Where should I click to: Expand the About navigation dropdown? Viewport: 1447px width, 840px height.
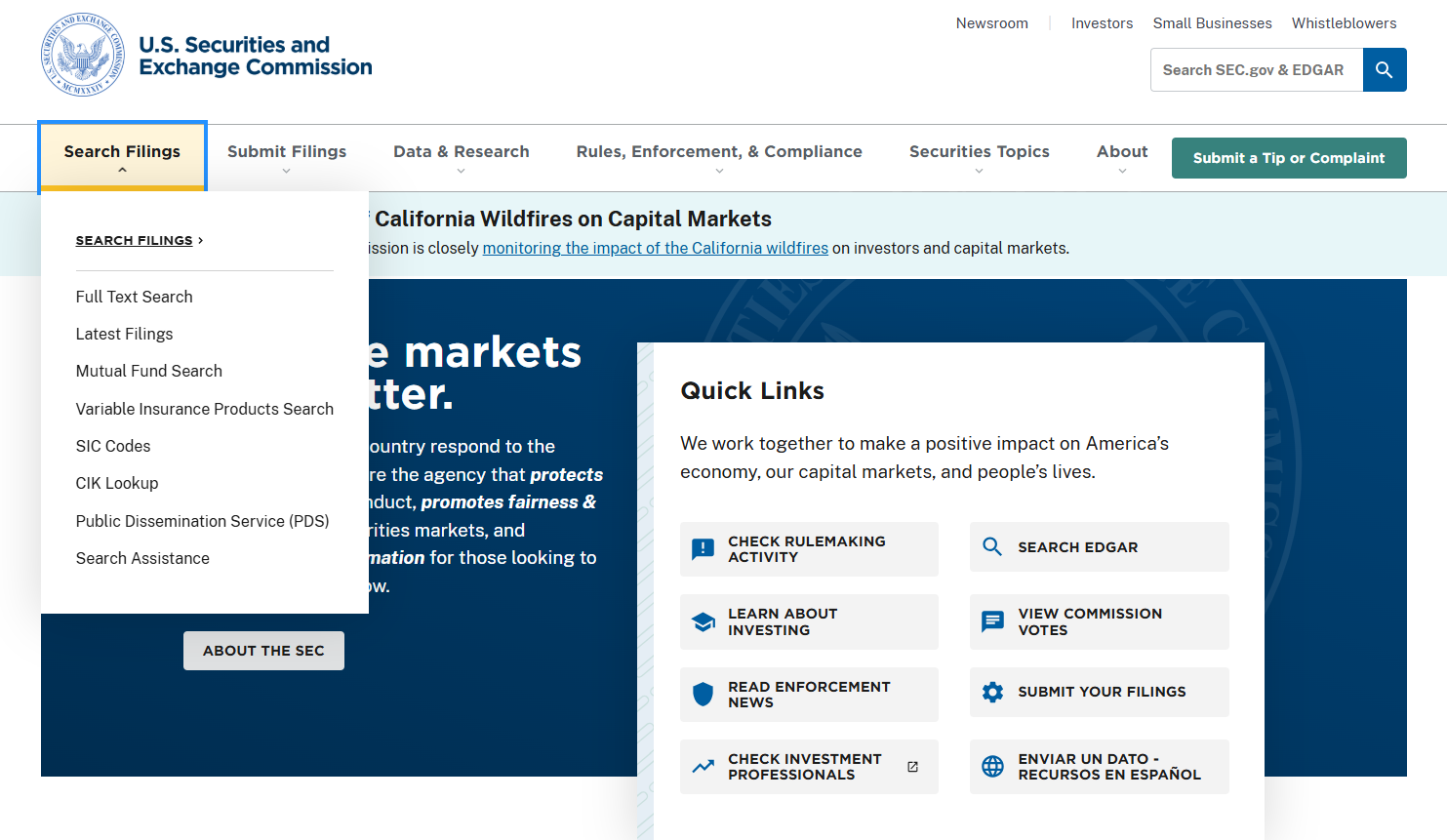[1121, 157]
